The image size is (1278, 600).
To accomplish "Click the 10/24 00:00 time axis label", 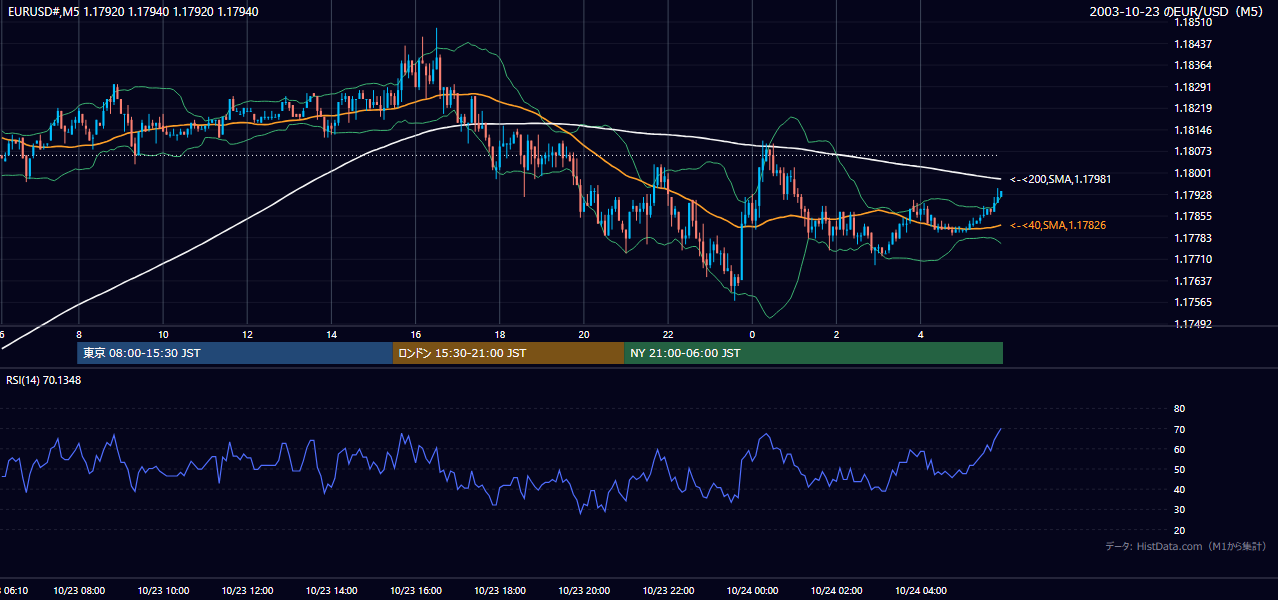I will [x=752, y=591].
